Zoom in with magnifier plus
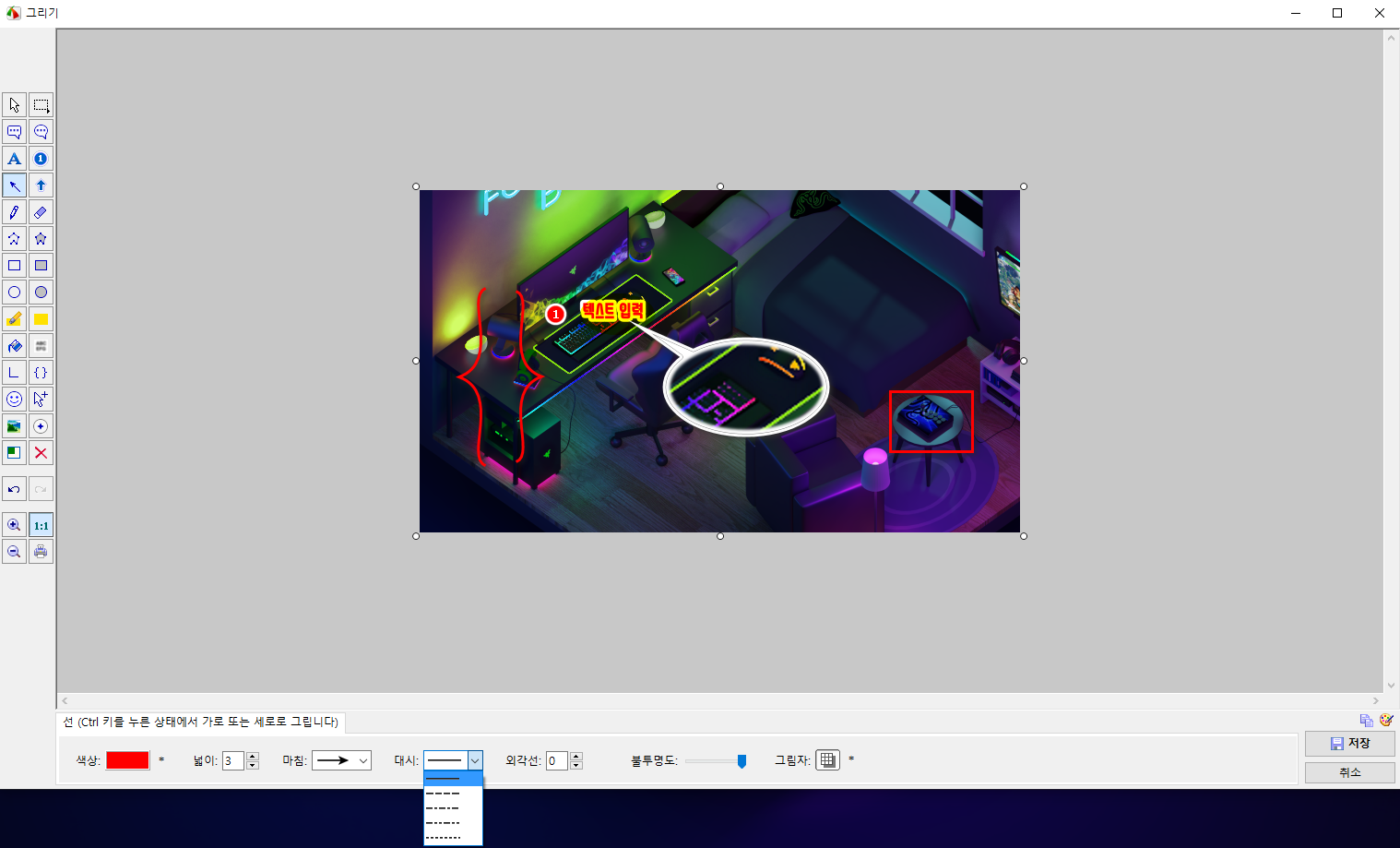 [x=14, y=525]
